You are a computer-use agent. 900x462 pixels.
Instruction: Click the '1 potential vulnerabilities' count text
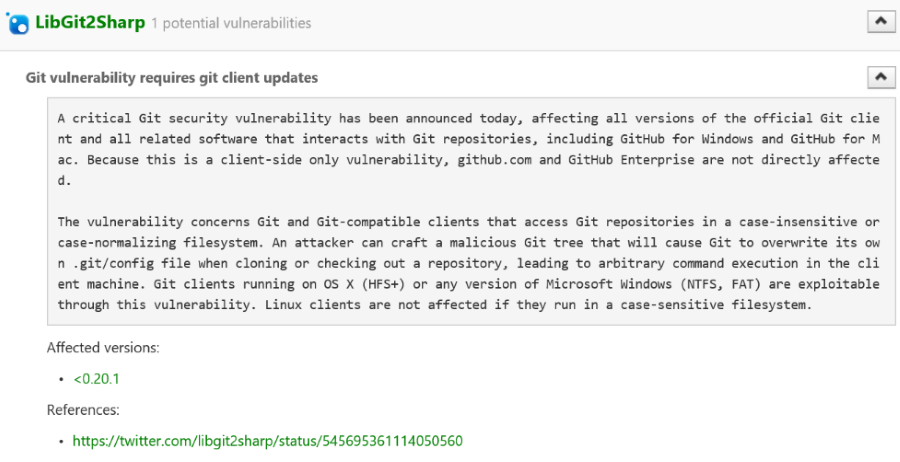(x=231, y=23)
